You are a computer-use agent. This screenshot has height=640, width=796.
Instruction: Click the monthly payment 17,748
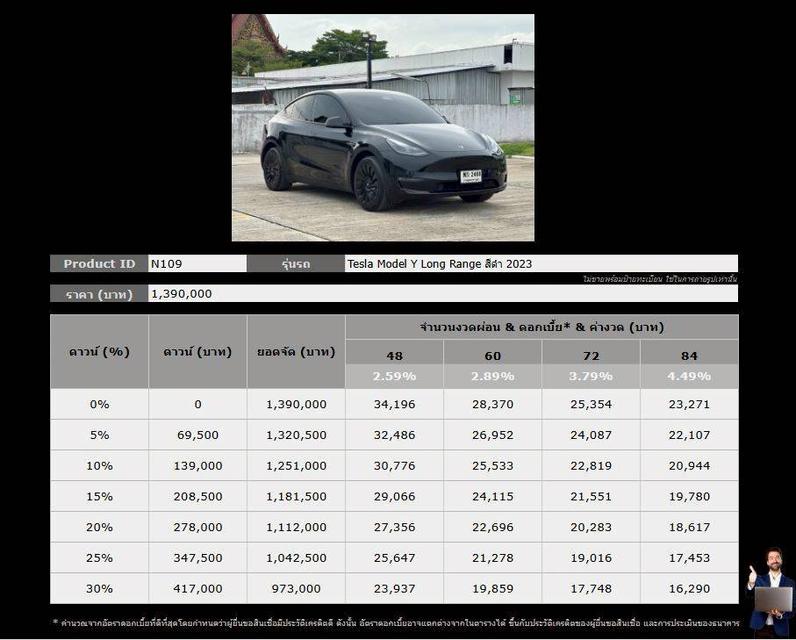tap(591, 589)
